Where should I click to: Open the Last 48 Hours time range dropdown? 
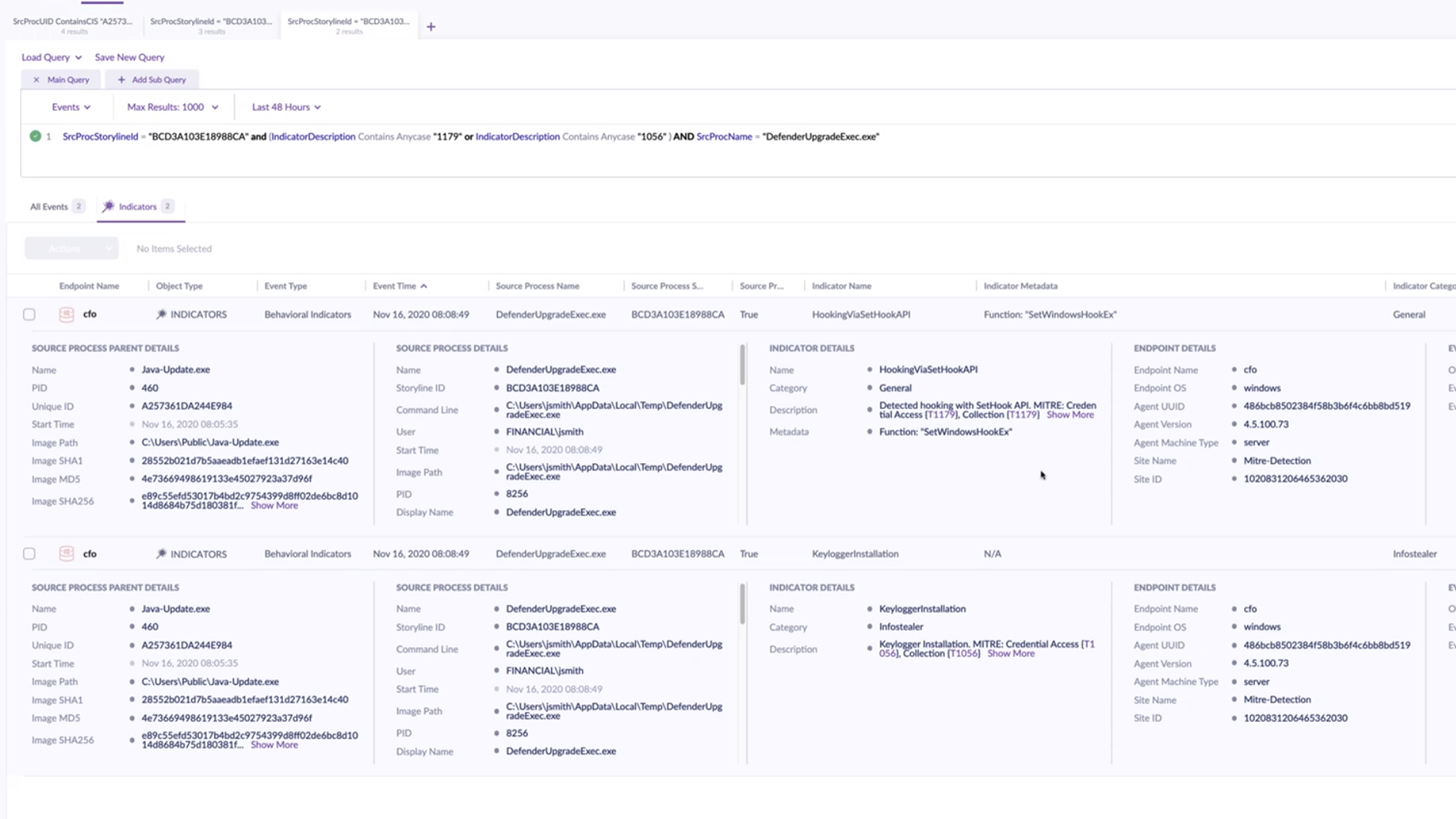pyautogui.click(x=286, y=107)
